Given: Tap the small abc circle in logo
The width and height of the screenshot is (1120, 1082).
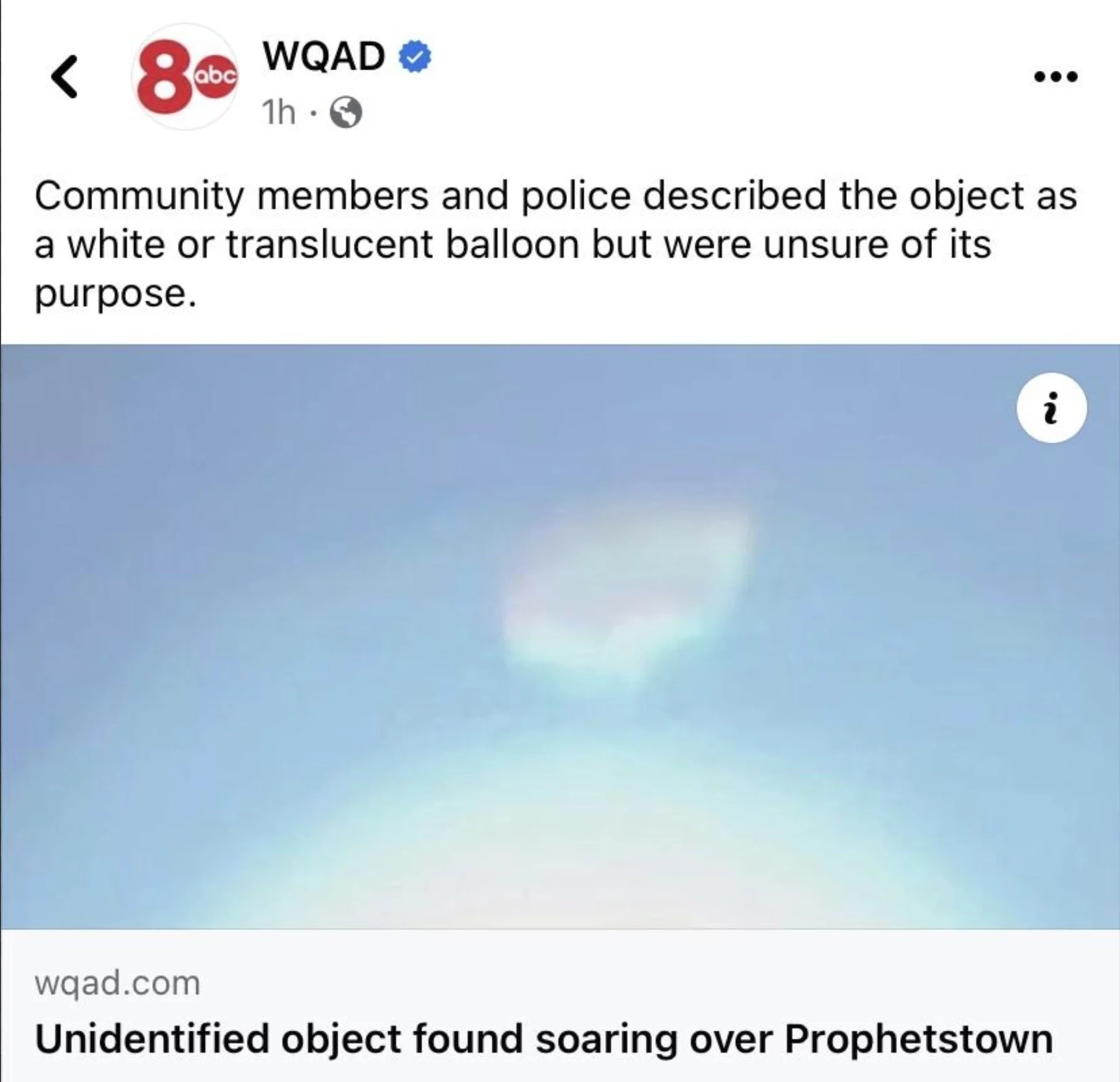Looking at the screenshot, I should pyautogui.click(x=215, y=76).
